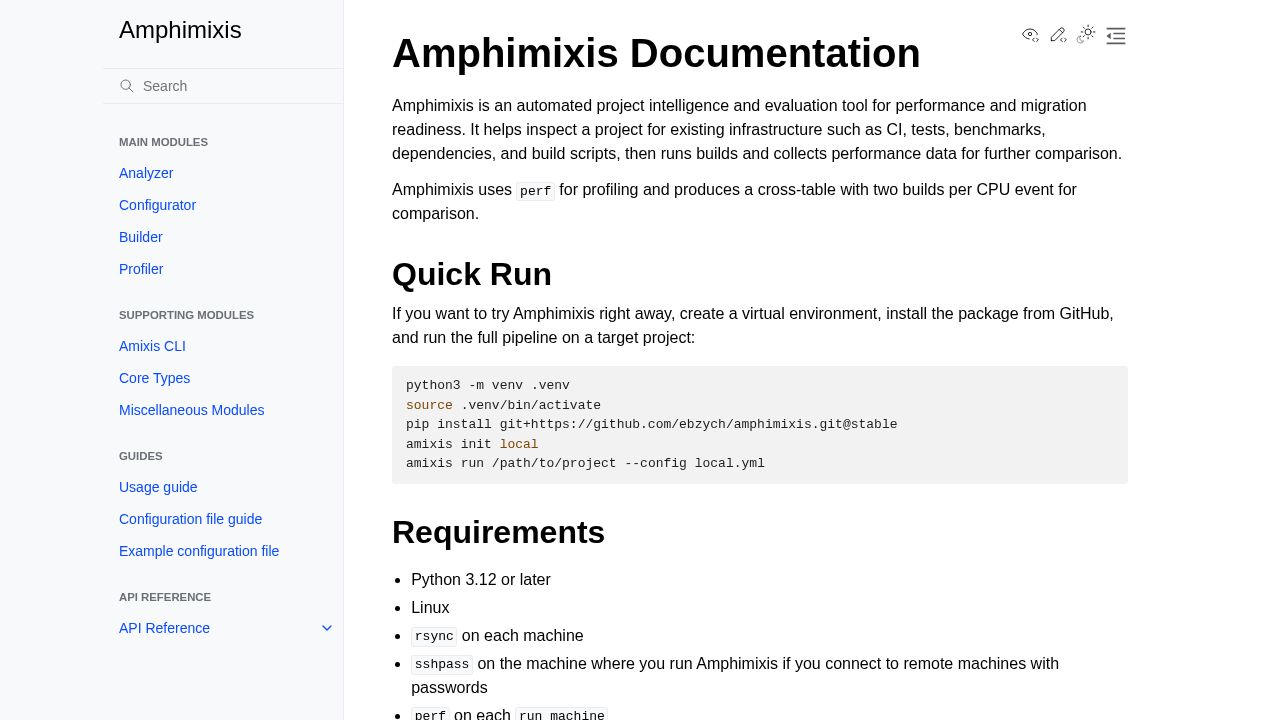This screenshot has height=720, width=1280.
Task: Navigate to the Profiler page
Action: click(x=141, y=269)
